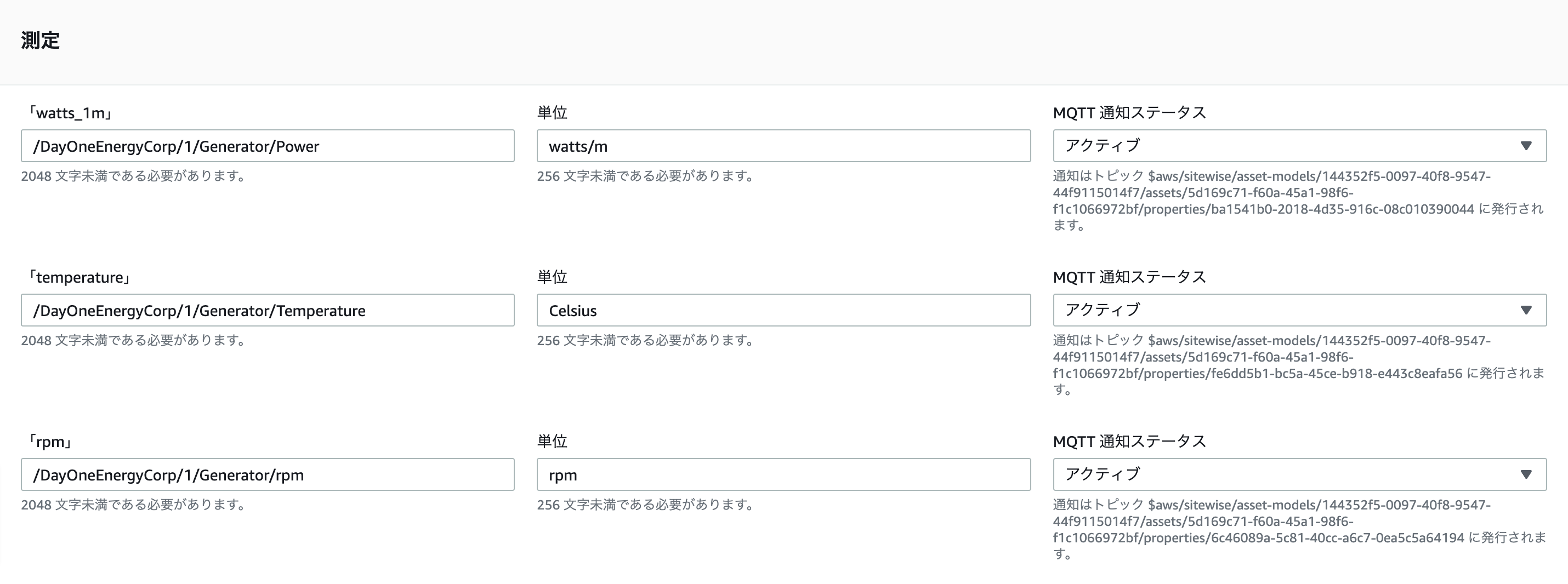Screen dimensions: 1568x584
Task: Click the 単位 label above watts/m
Action: pyautogui.click(x=552, y=112)
